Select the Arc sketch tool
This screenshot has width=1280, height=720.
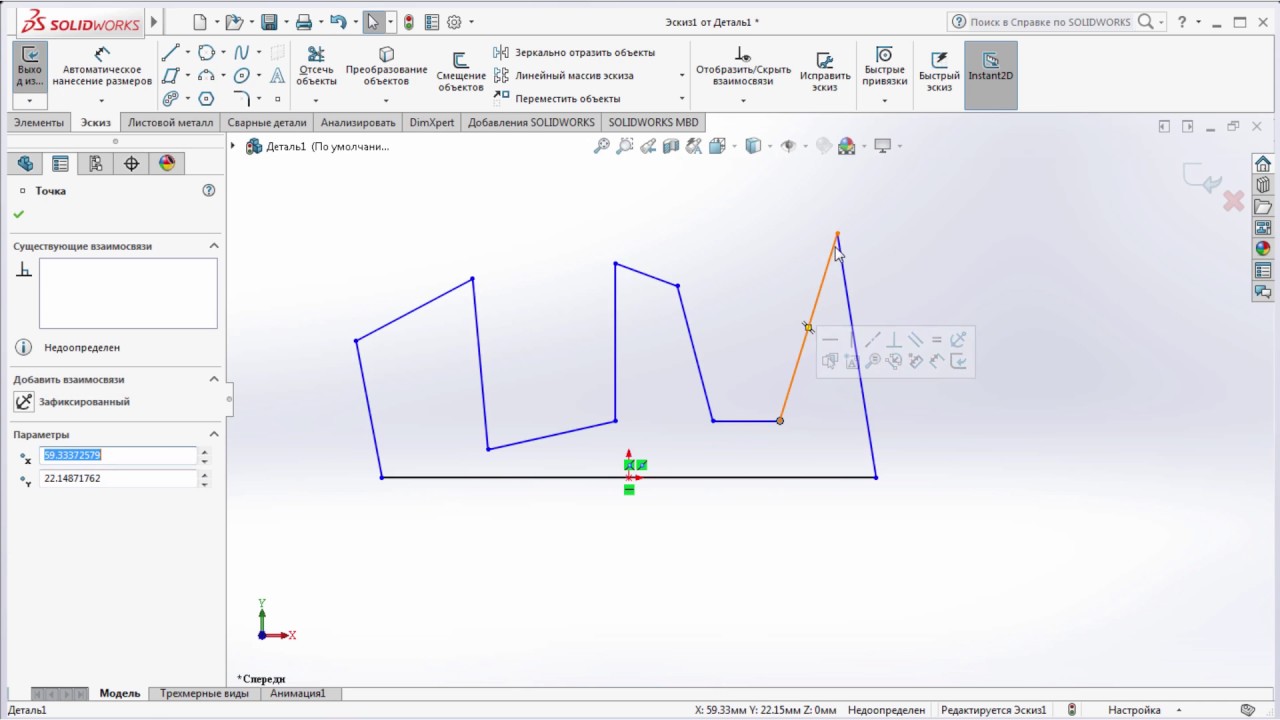pyautogui.click(x=206, y=76)
